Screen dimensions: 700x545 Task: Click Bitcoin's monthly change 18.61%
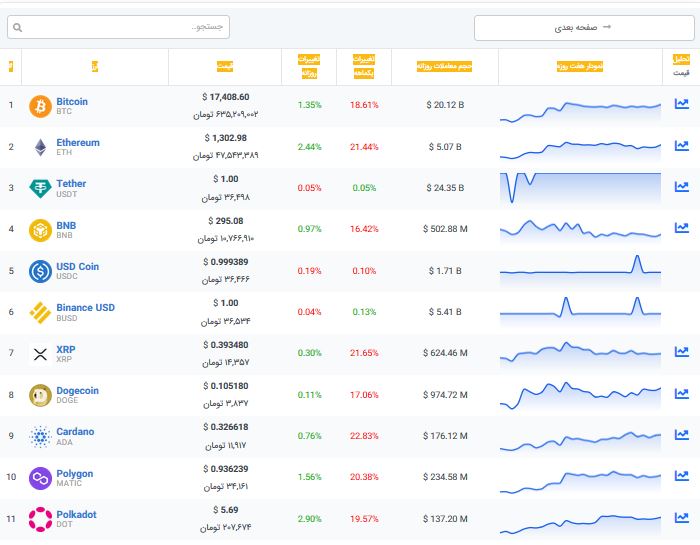tap(364, 105)
